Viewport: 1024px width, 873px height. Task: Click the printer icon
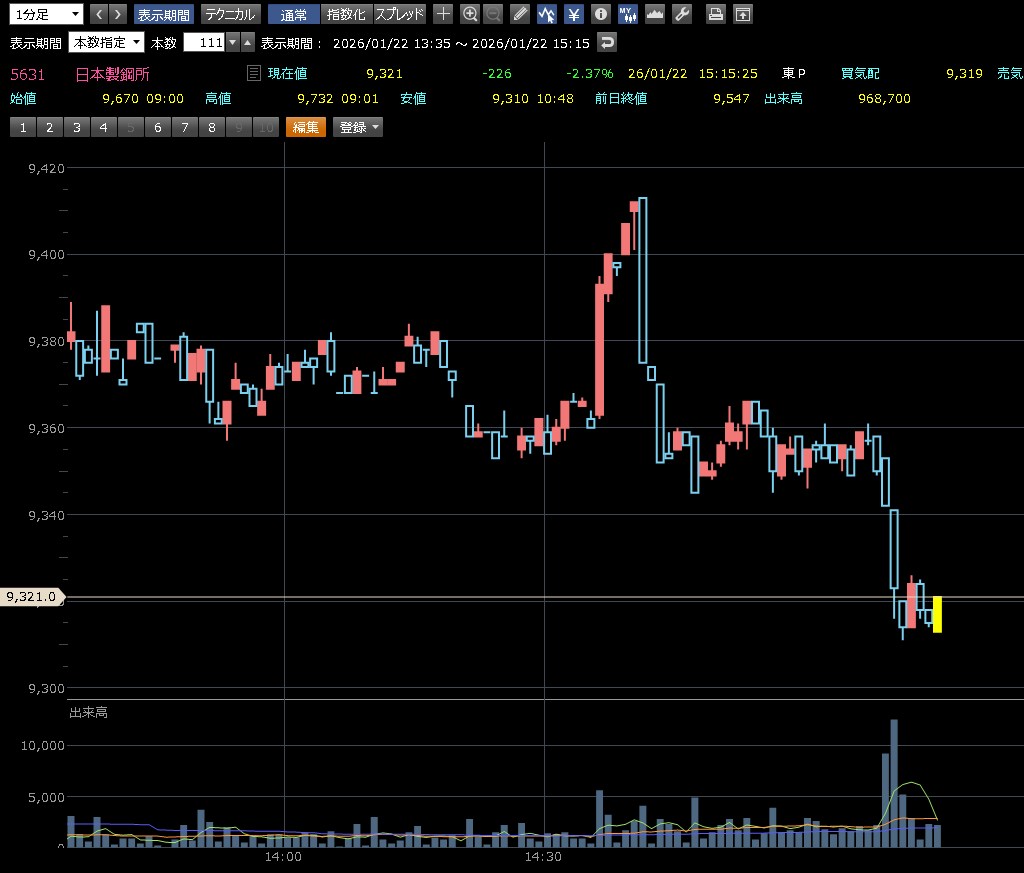point(715,14)
